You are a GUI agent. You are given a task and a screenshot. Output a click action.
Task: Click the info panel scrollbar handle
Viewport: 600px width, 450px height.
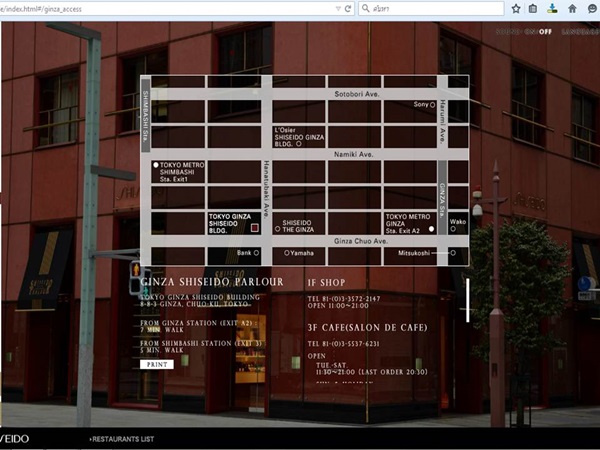pos(468,300)
